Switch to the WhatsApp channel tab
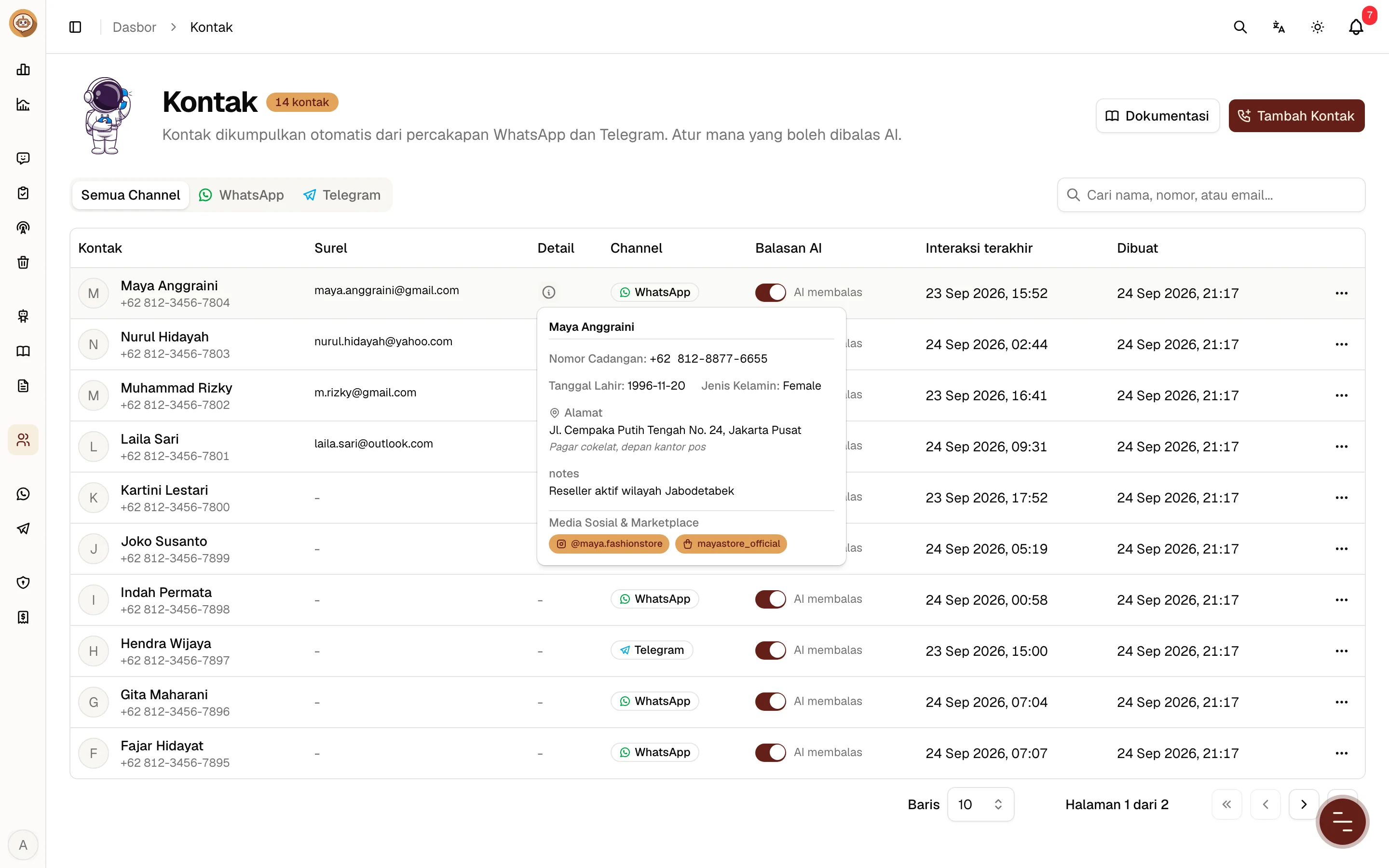This screenshot has width=1389, height=868. pyautogui.click(x=242, y=195)
